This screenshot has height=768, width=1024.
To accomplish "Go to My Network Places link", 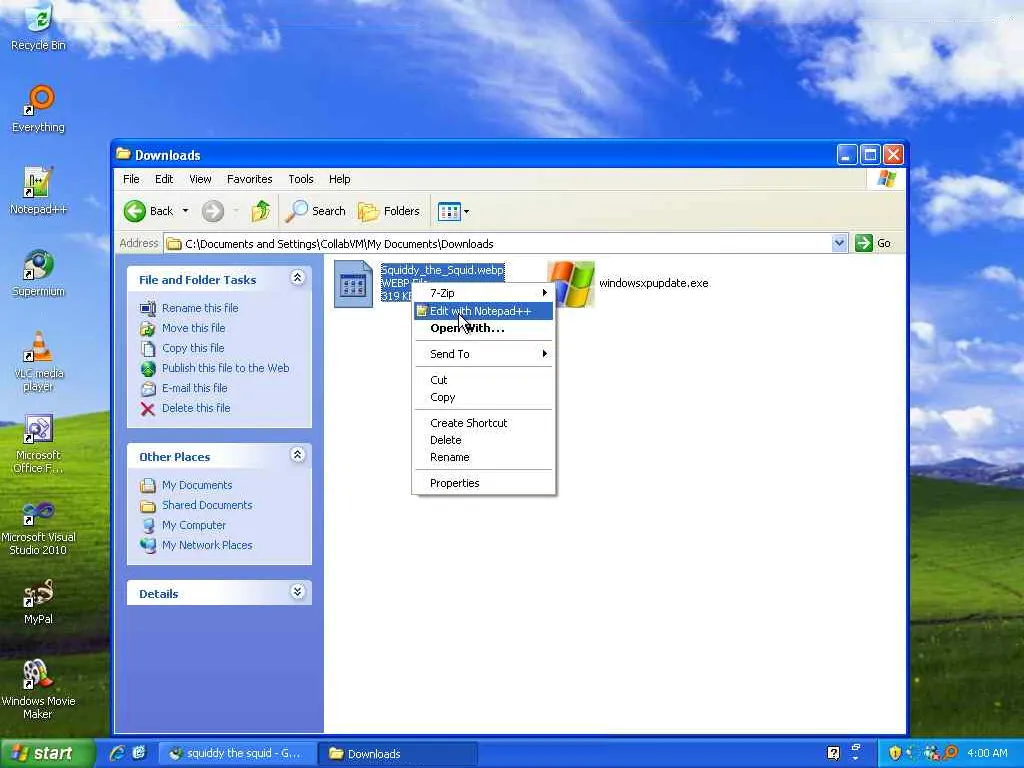I will click(207, 545).
